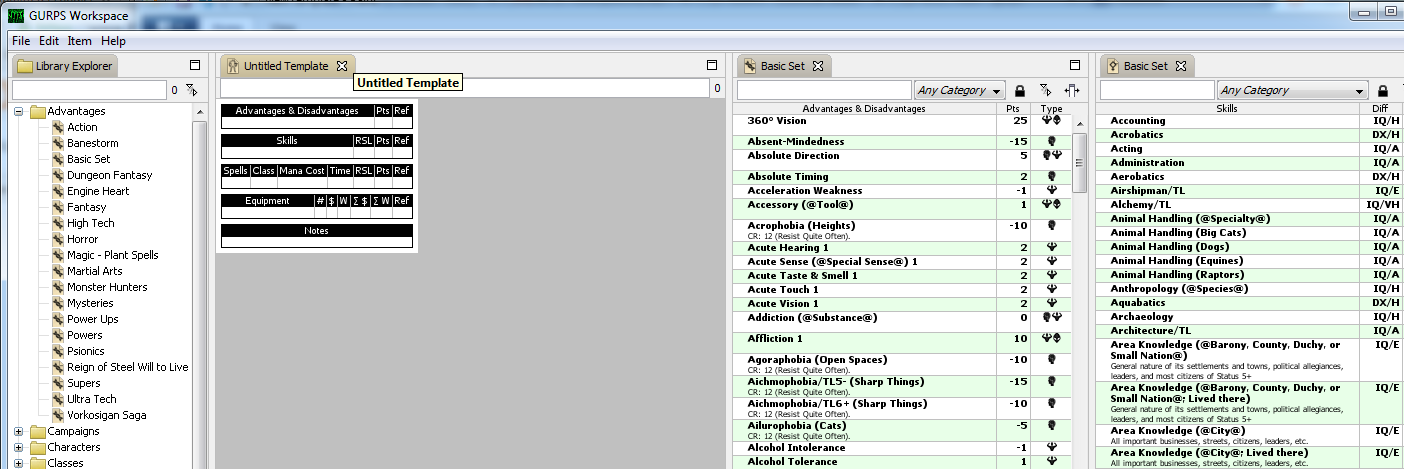Viewport: 1404px width, 469px height.
Task: Open the File menu
Action: 21,41
